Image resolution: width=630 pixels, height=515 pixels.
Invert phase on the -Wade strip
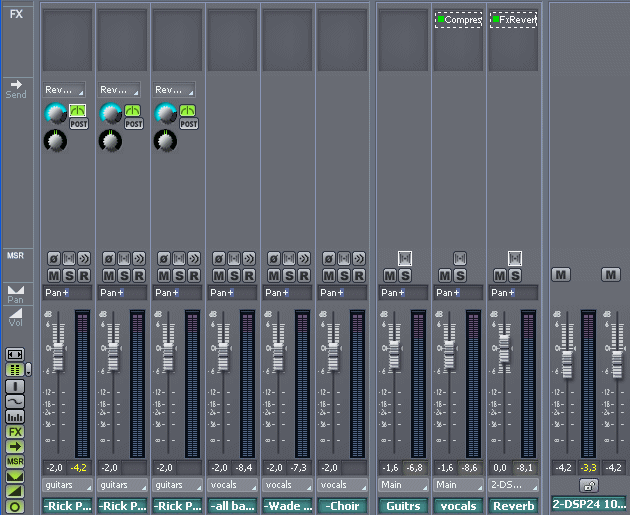click(274, 258)
